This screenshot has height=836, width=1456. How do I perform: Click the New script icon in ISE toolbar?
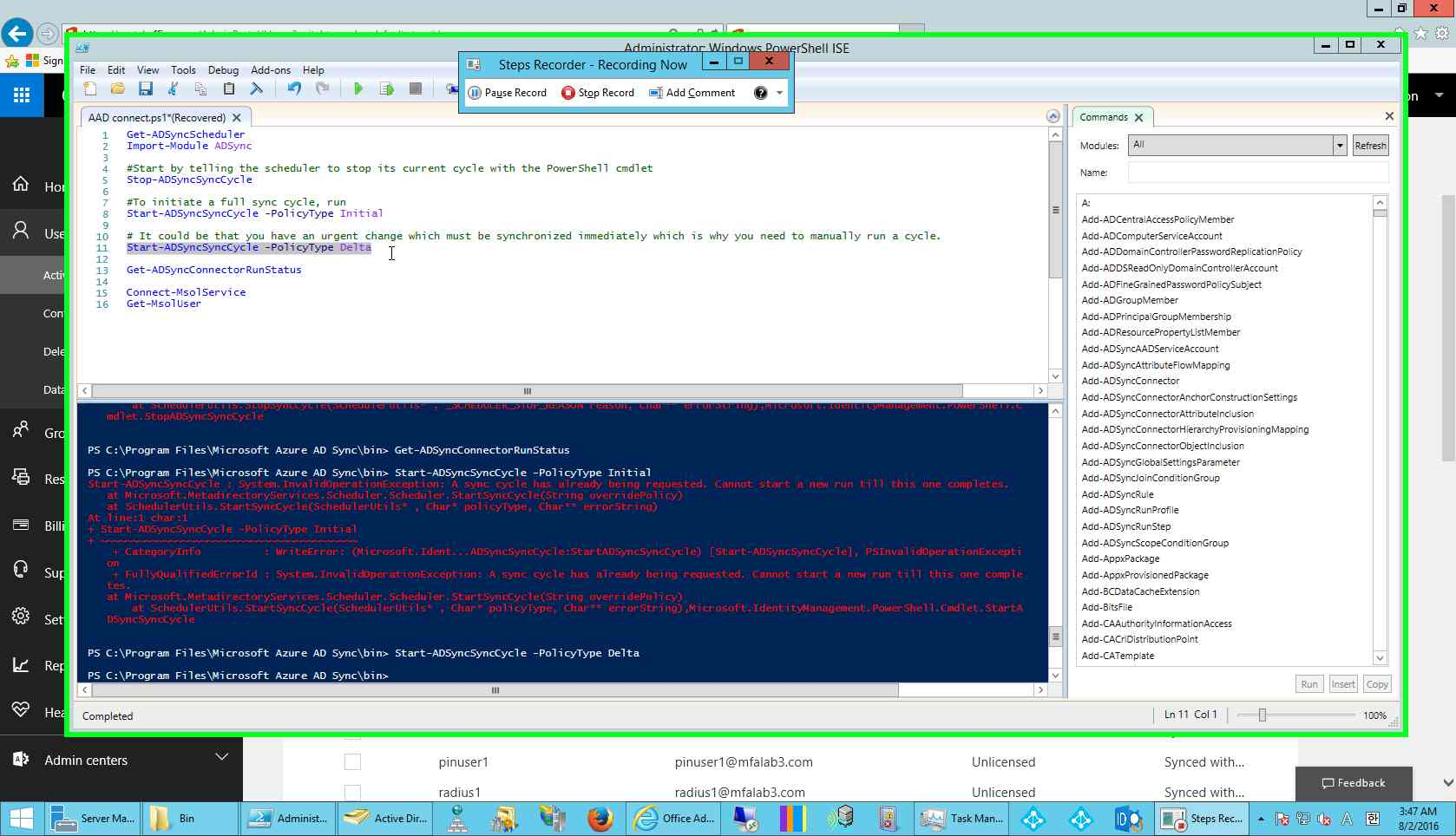coord(90,88)
